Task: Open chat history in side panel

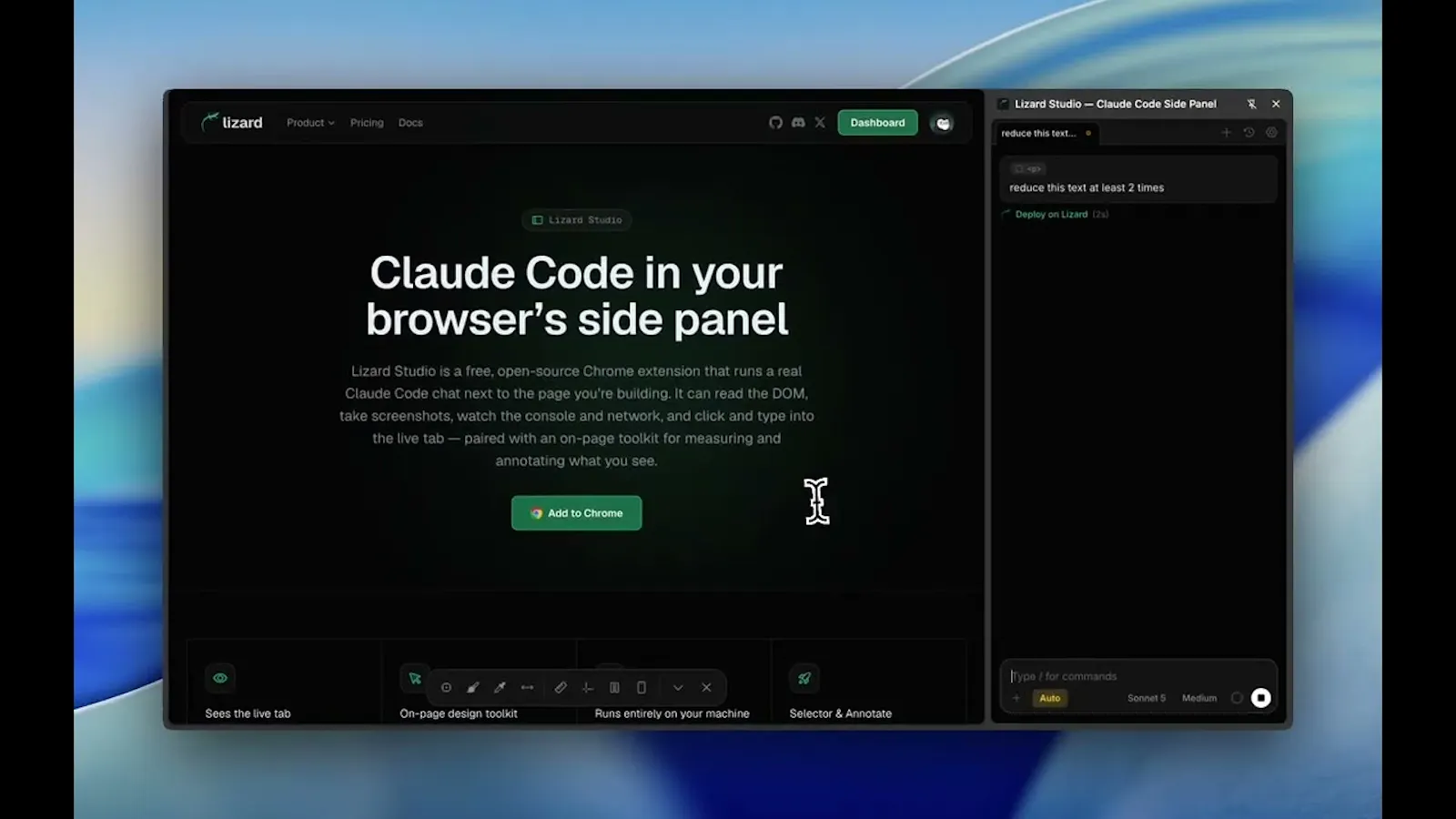Action: pyautogui.click(x=1249, y=133)
